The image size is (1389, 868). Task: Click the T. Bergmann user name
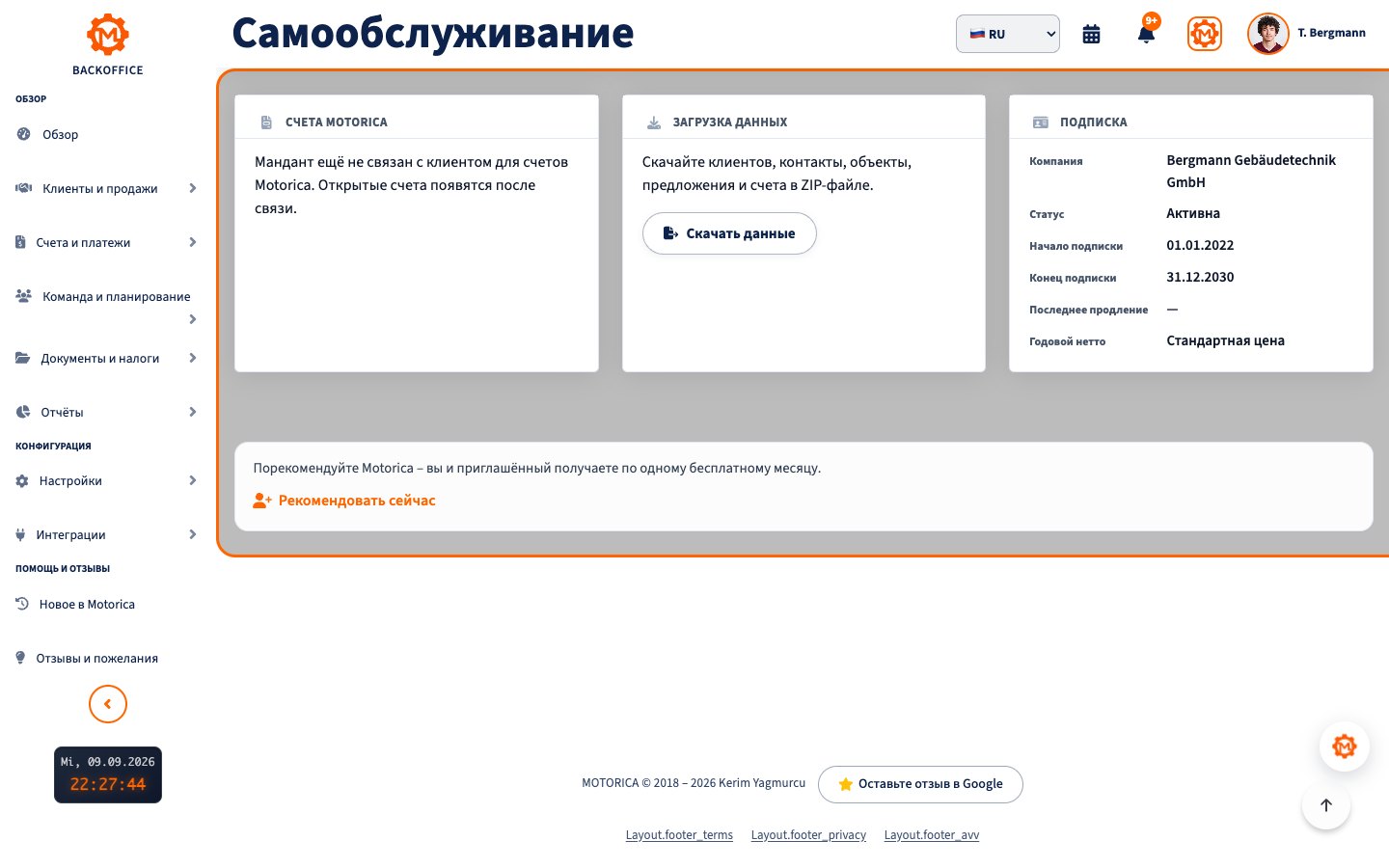pyautogui.click(x=1331, y=33)
